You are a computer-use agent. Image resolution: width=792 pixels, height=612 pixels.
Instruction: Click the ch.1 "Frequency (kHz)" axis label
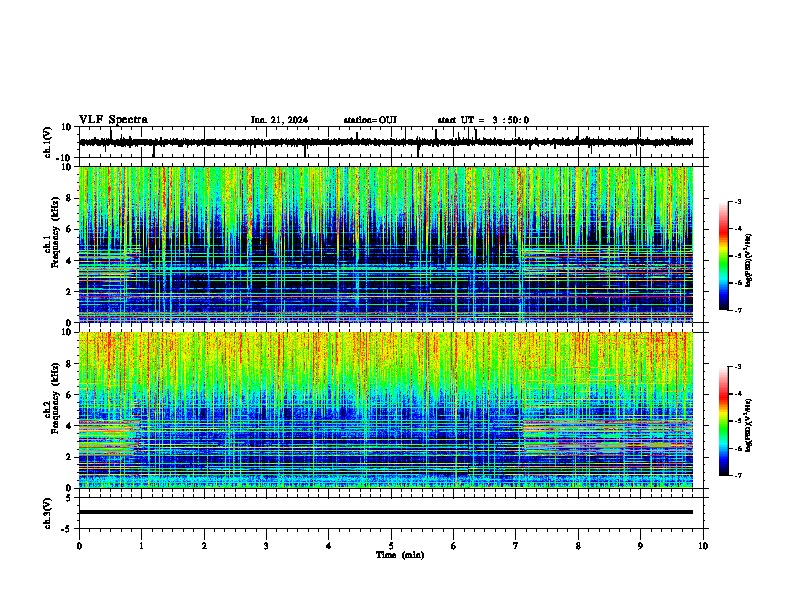pos(55,232)
